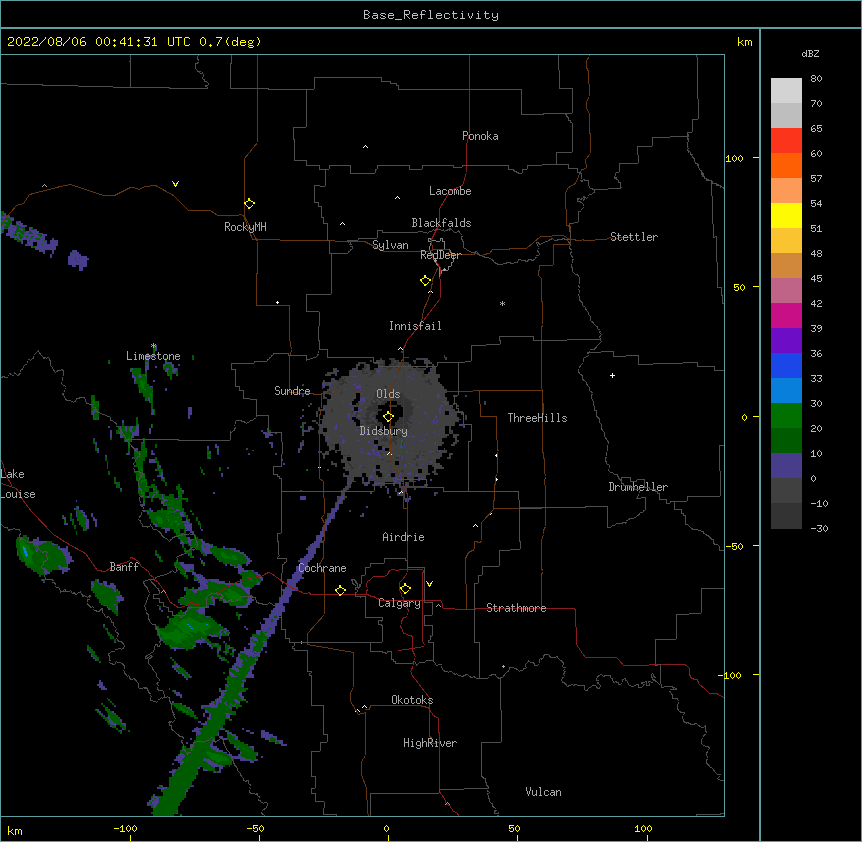
Task: Click the Innisfail label
Action: [x=415, y=326]
